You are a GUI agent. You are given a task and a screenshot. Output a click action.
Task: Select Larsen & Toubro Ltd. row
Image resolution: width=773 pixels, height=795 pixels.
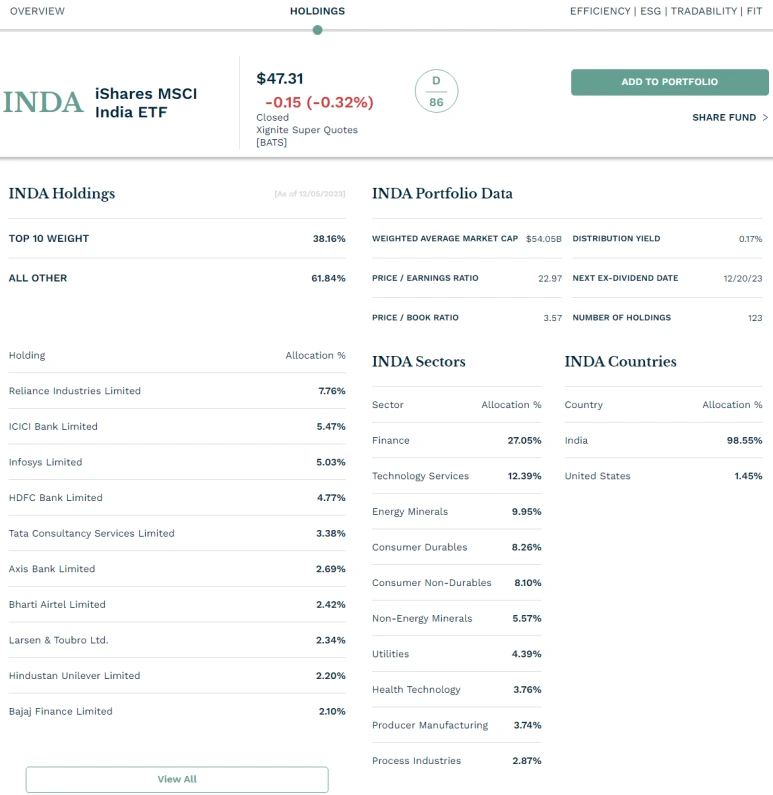pyautogui.click(x=177, y=640)
